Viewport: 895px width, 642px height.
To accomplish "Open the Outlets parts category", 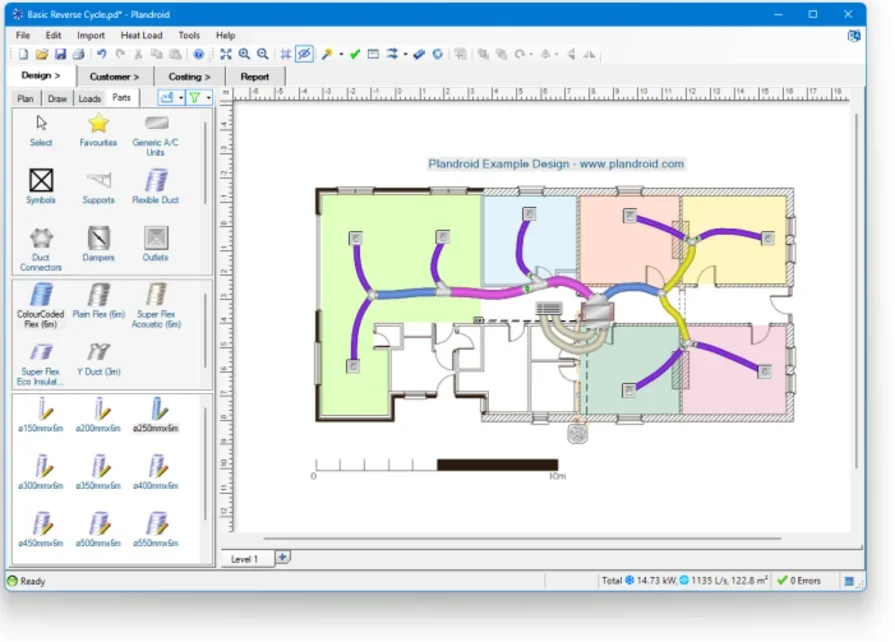I will coord(155,244).
